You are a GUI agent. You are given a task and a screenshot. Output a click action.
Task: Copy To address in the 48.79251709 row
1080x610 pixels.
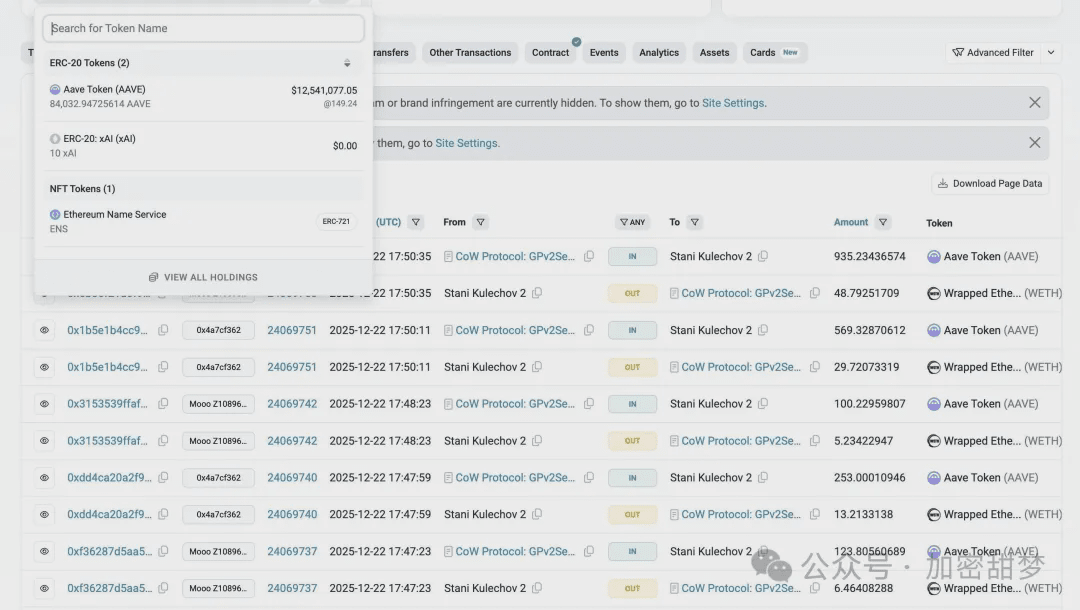[815, 293]
